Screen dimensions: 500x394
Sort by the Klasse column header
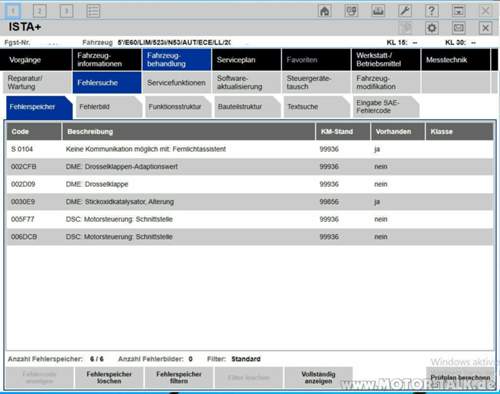(x=459, y=131)
